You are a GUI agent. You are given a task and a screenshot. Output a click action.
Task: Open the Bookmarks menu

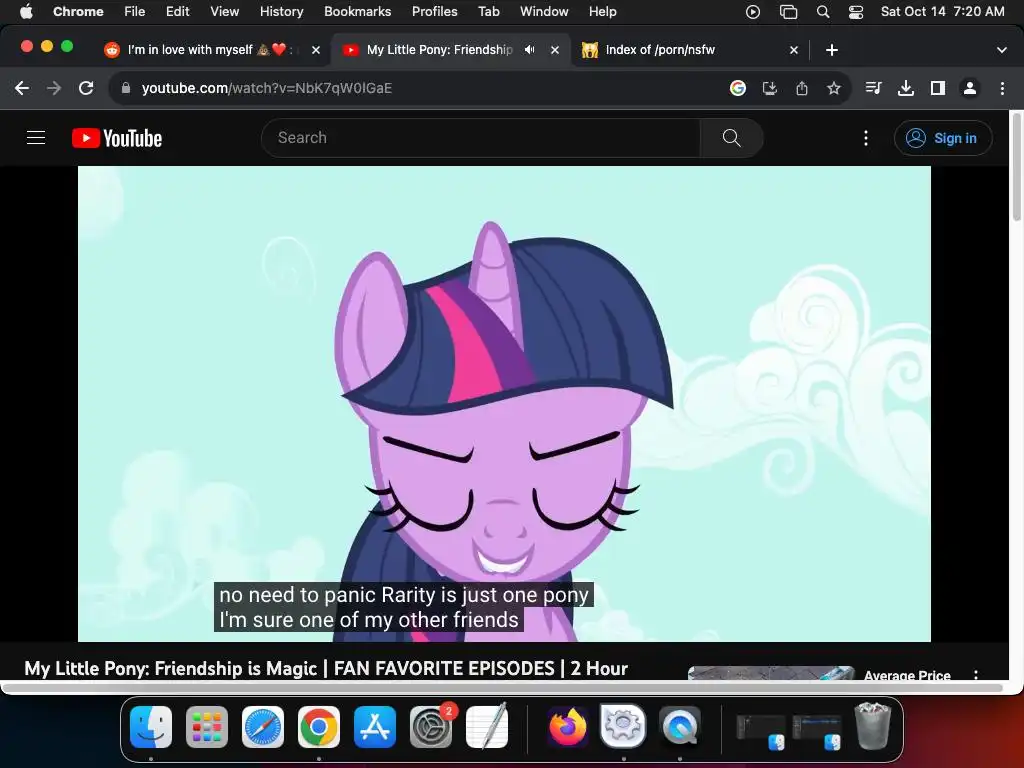coord(358,11)
